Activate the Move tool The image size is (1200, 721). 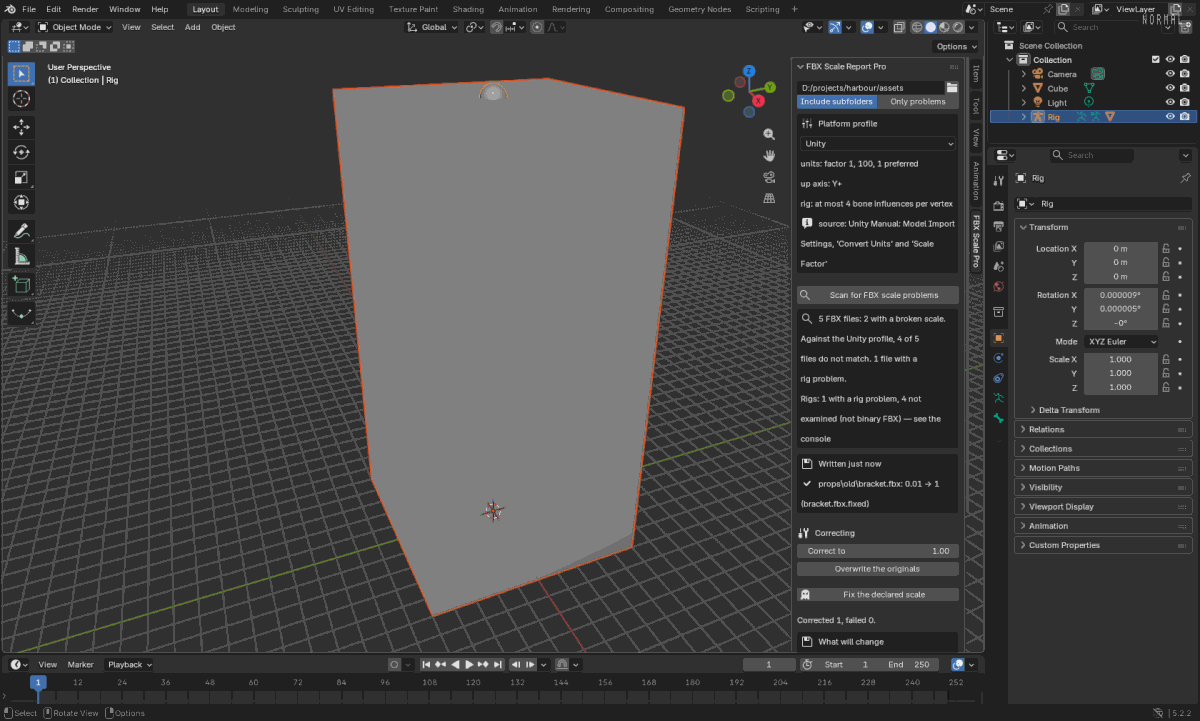[21, 127]
